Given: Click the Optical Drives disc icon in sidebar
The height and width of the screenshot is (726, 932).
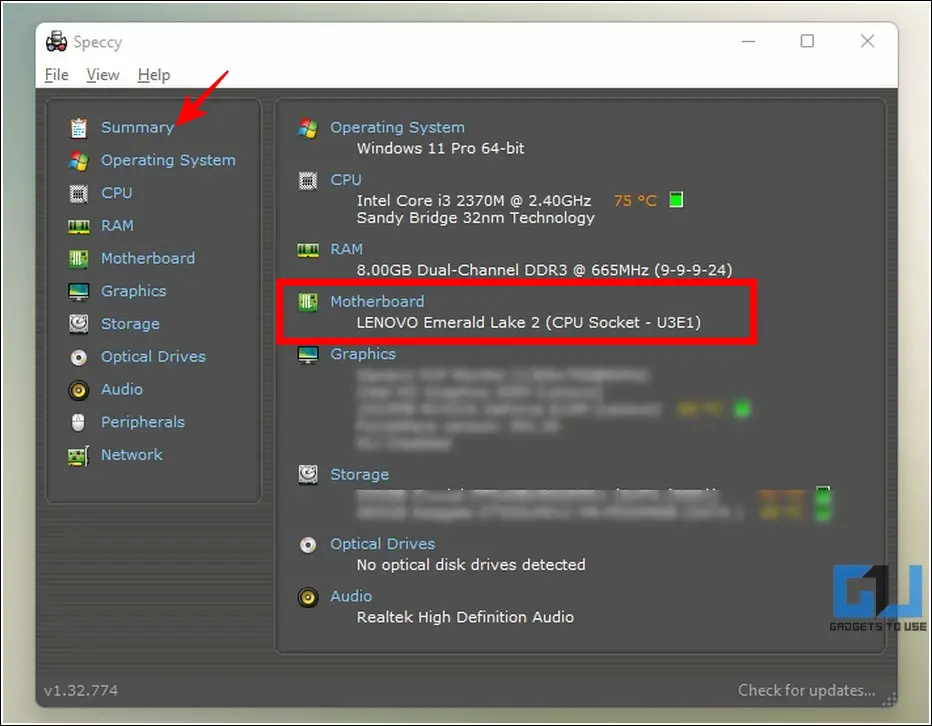Looking at the screenshot, I should click(78, 357).
